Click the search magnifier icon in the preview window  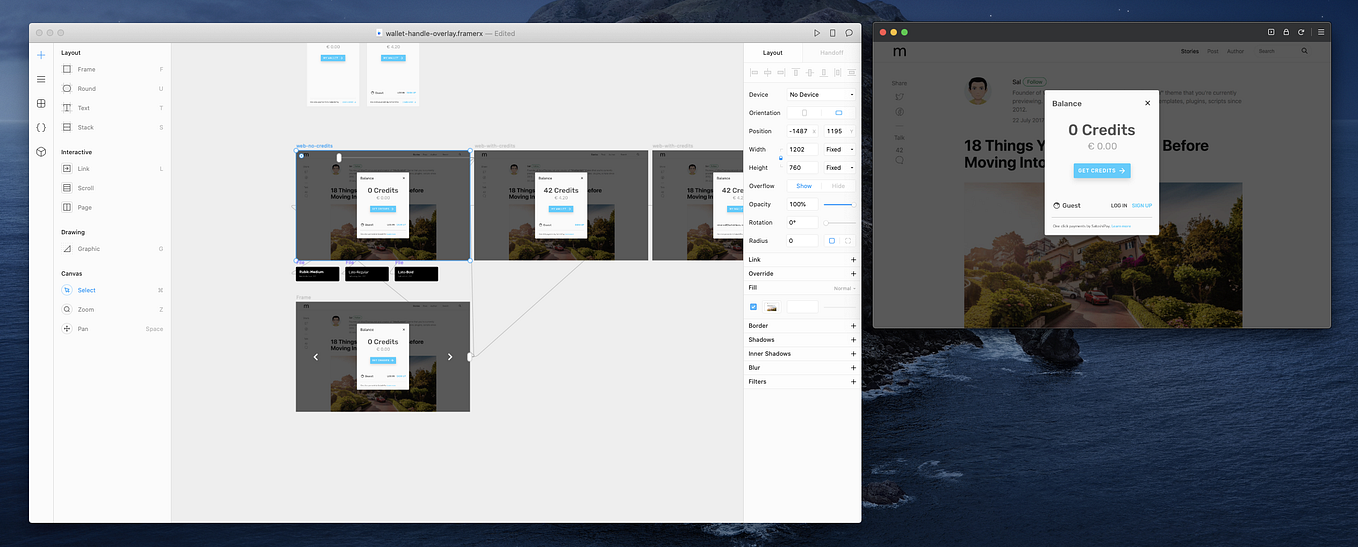(x=1305, y=51)
